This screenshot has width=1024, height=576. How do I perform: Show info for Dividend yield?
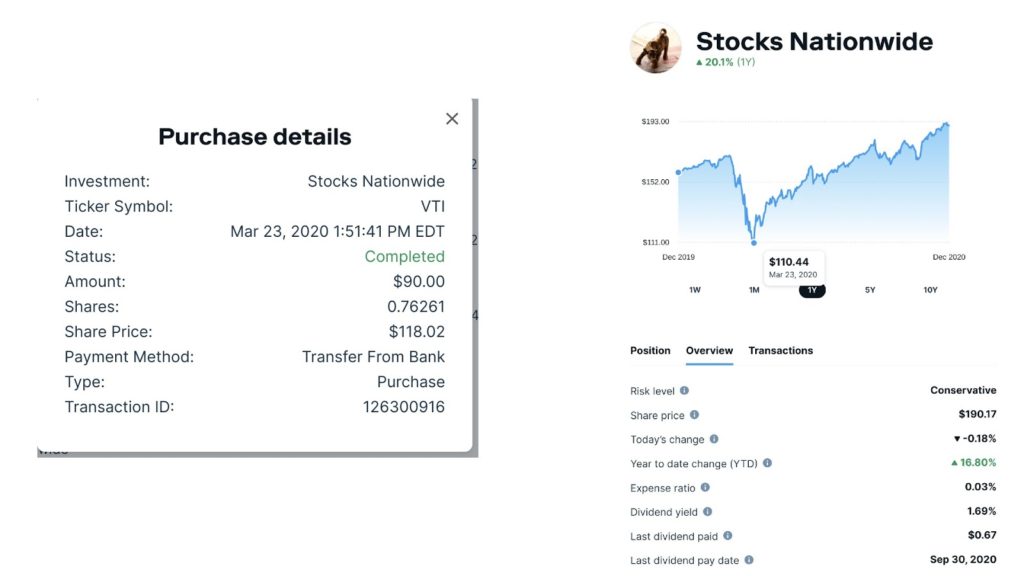coord(708,512)
